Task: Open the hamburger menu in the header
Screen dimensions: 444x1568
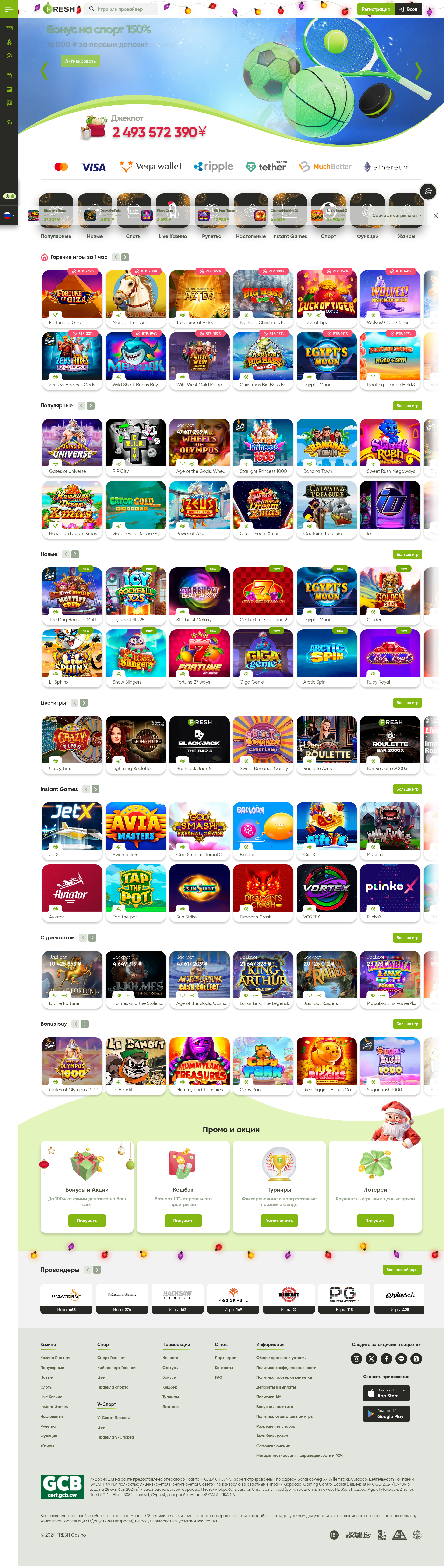Action: tap(8, 9)
